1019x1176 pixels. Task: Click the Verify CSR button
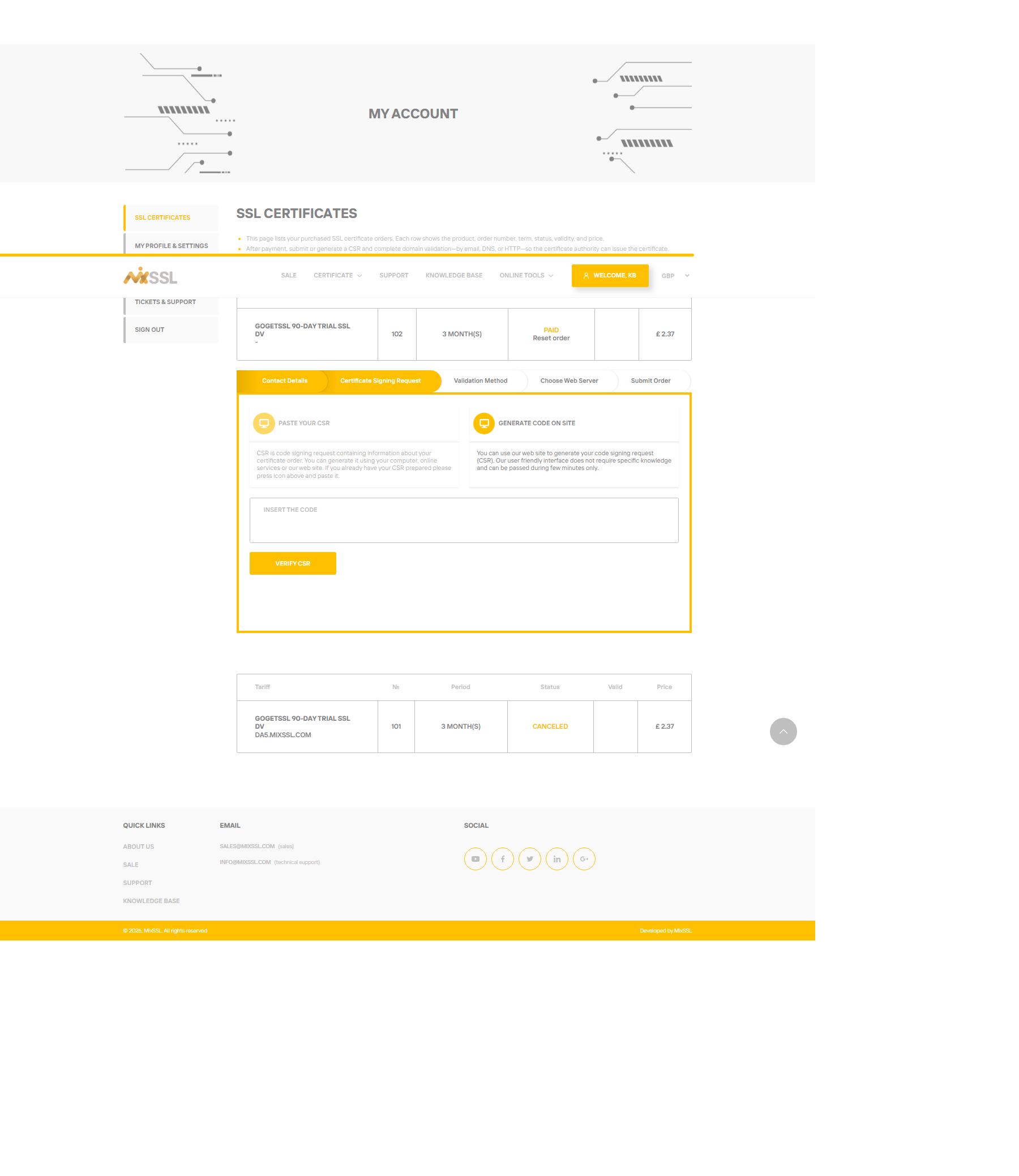coord(293,563)
